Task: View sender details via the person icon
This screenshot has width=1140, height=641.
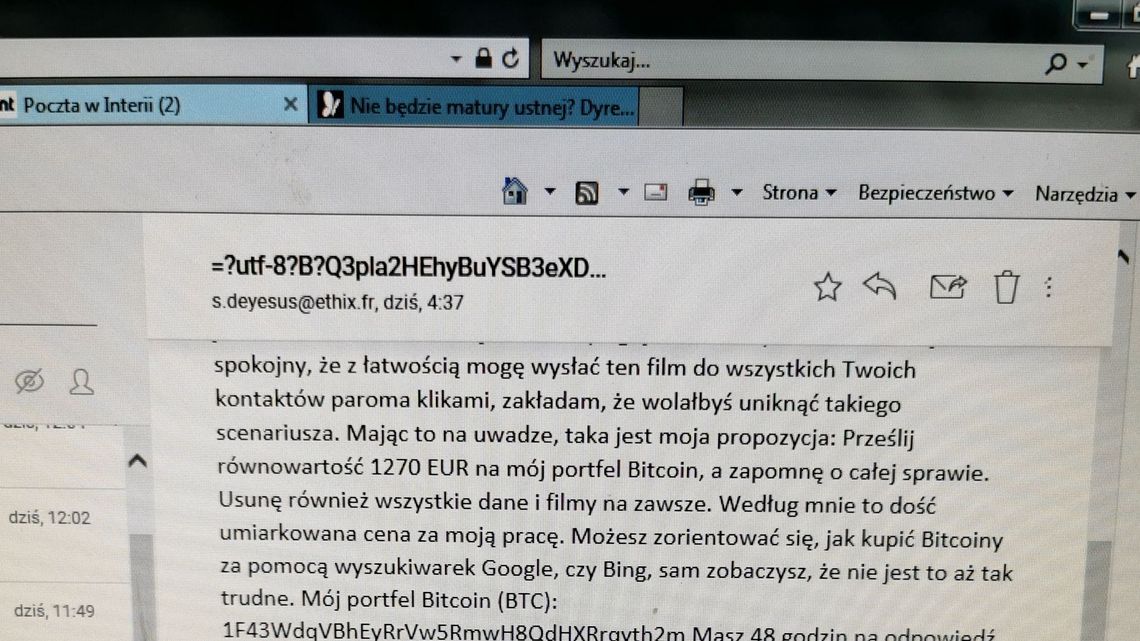Action: click(x=82, y=383)
